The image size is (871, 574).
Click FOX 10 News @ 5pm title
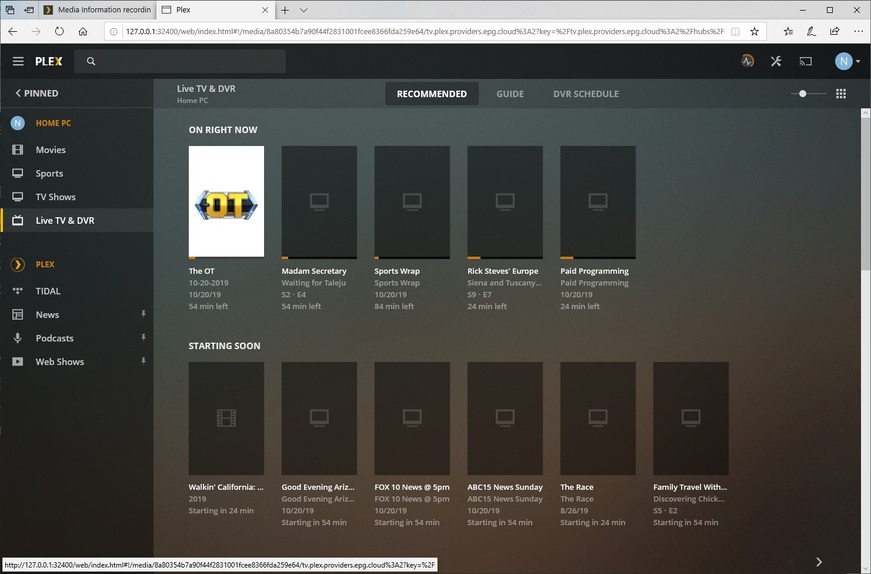coord(412,487)
